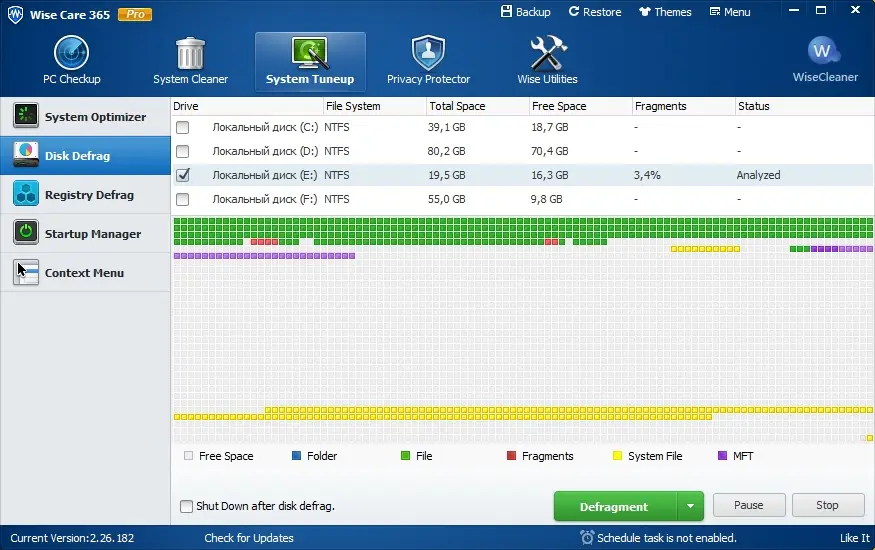Image resolution: width=875 pixels, height=550 pixels.
Task: Click the Like It link
Action: [855, 538]
